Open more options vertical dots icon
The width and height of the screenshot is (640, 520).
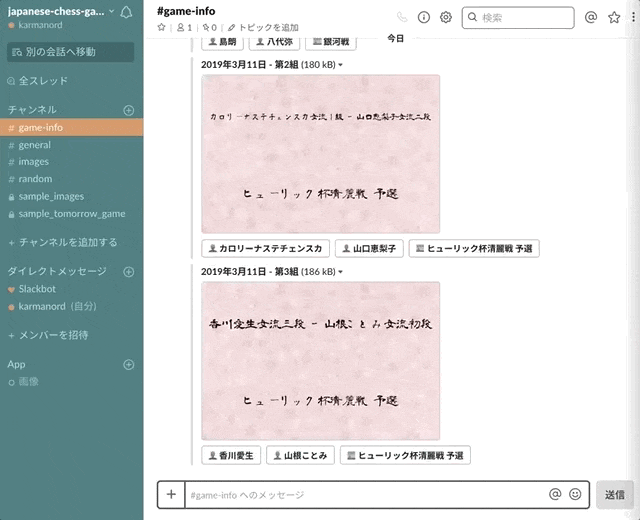(x=633, y=17)
